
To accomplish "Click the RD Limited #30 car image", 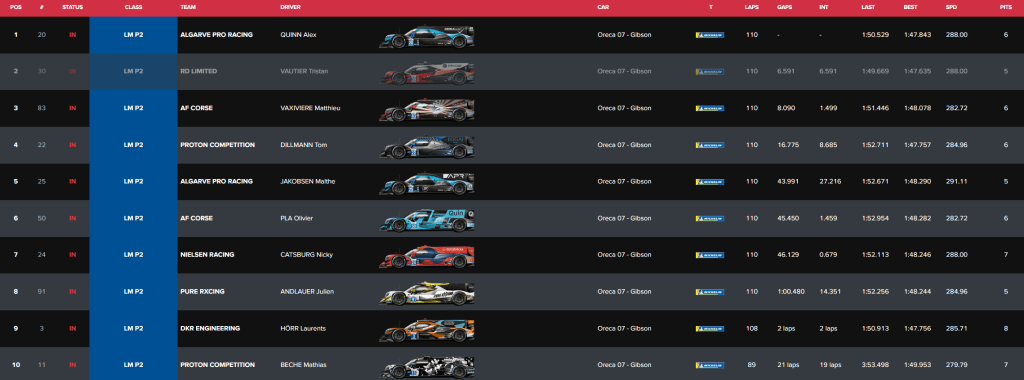I will [x=426, y=74].
